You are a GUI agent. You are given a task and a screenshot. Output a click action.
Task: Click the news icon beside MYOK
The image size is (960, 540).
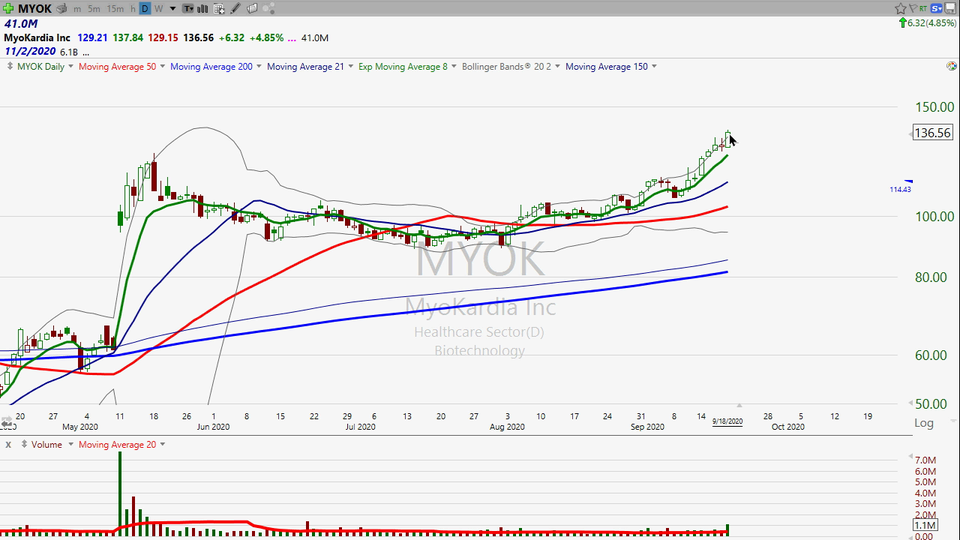(61, 9)
